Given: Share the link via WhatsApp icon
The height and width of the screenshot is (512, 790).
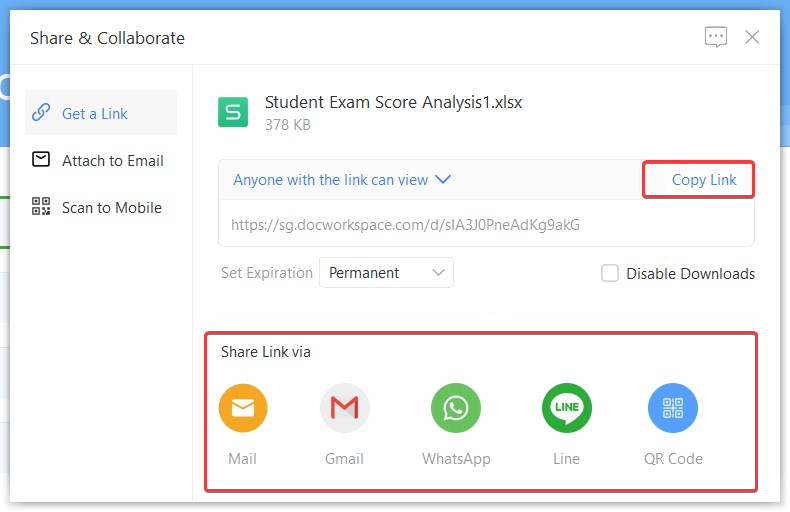Looking at the screenshot, I should (456, 408).
